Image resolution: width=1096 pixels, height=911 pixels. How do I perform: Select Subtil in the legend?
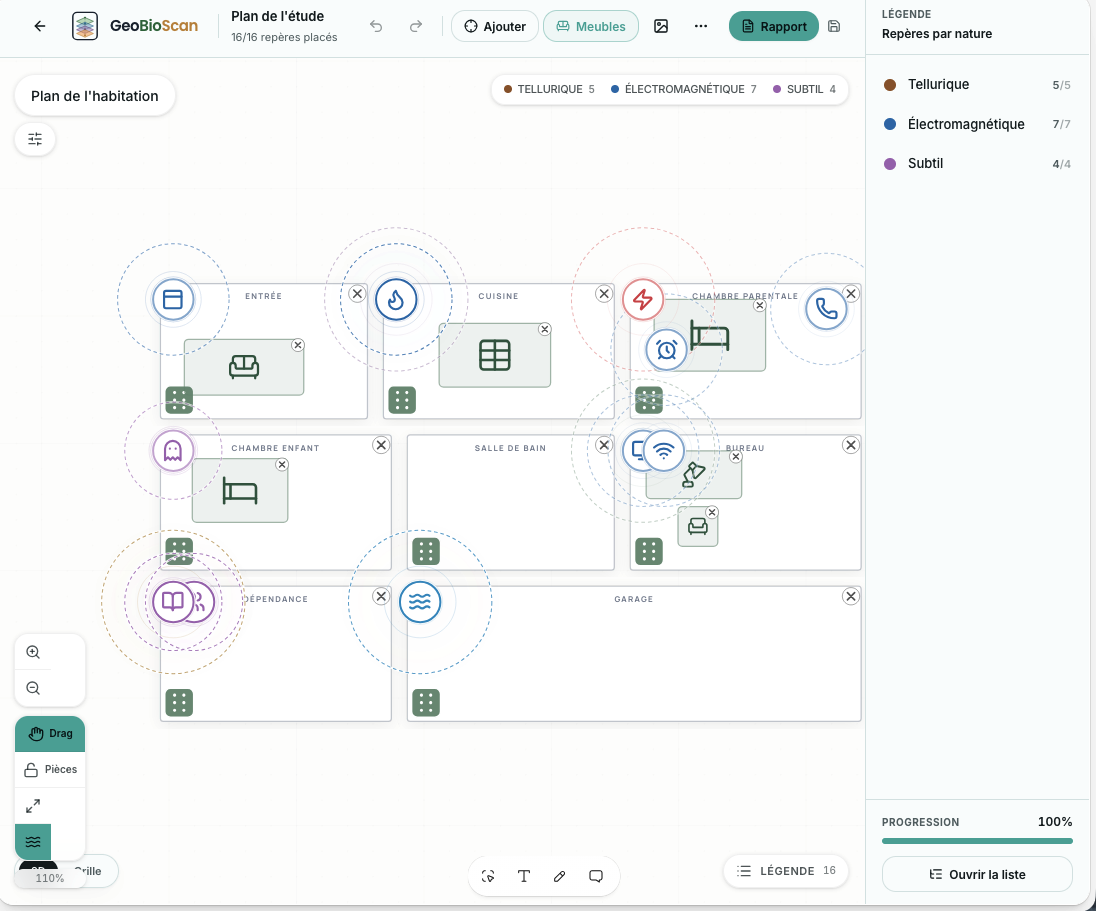977,164
